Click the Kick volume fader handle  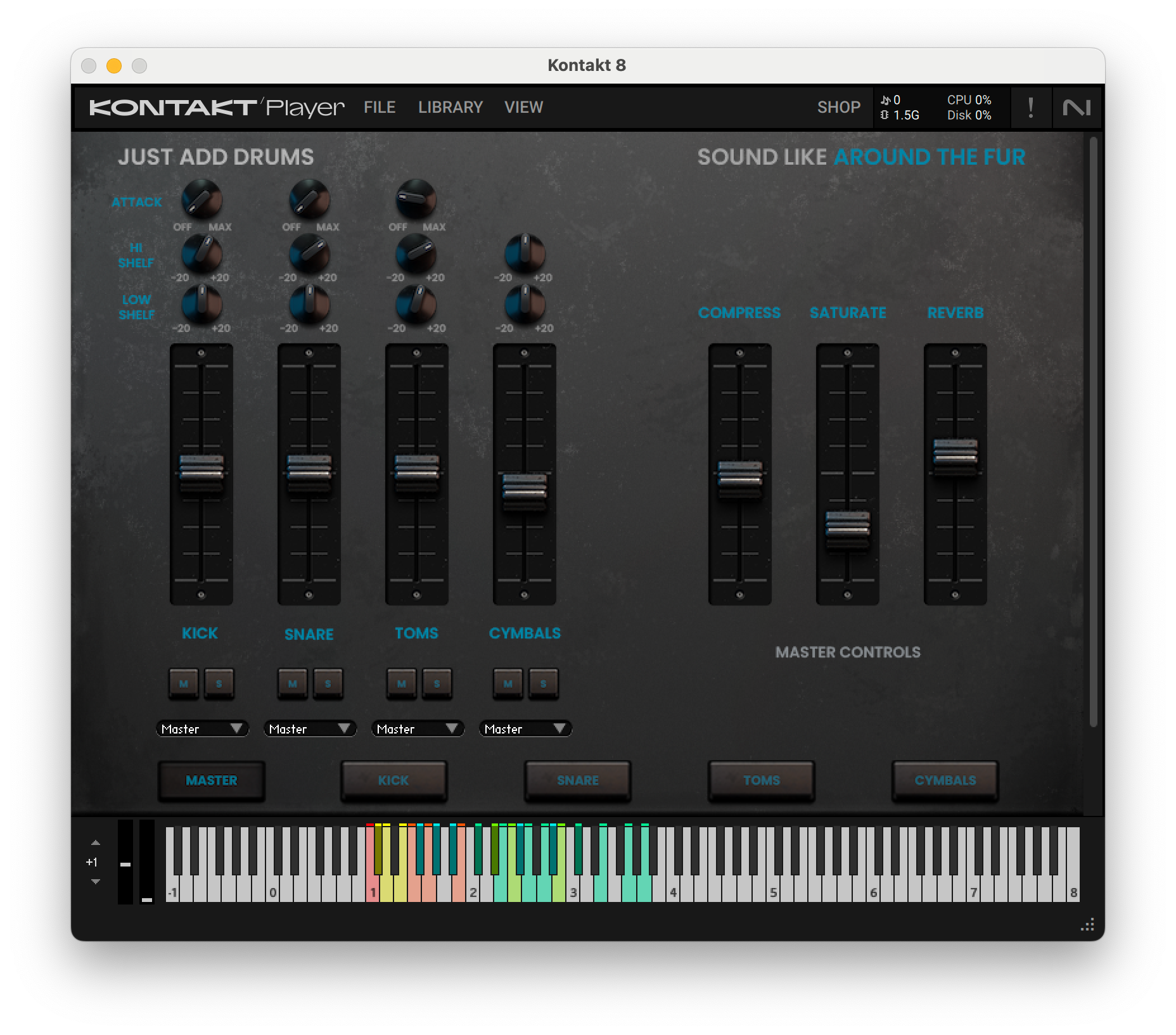(x=201, y=472)
